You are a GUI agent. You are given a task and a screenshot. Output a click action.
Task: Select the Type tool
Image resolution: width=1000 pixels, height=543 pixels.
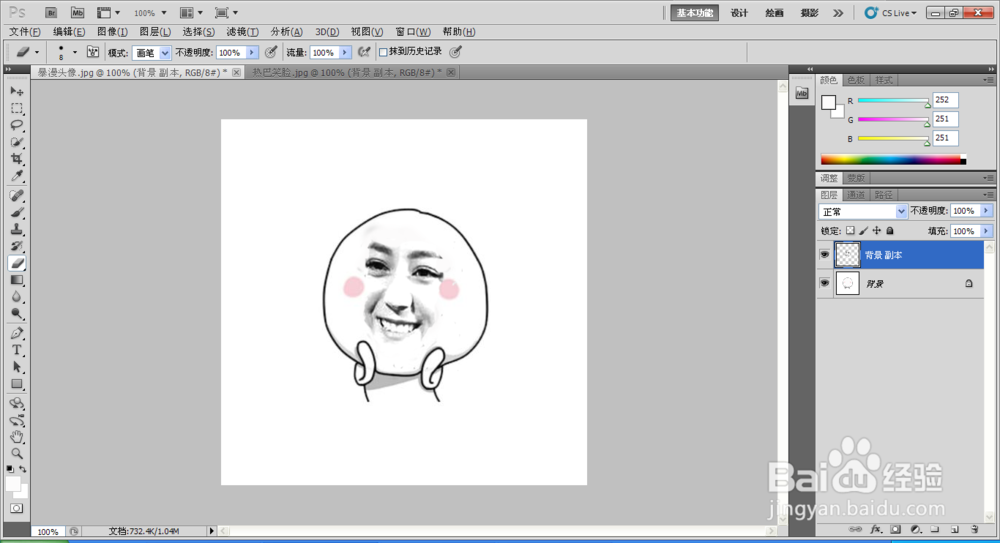[x=17, y=350]
